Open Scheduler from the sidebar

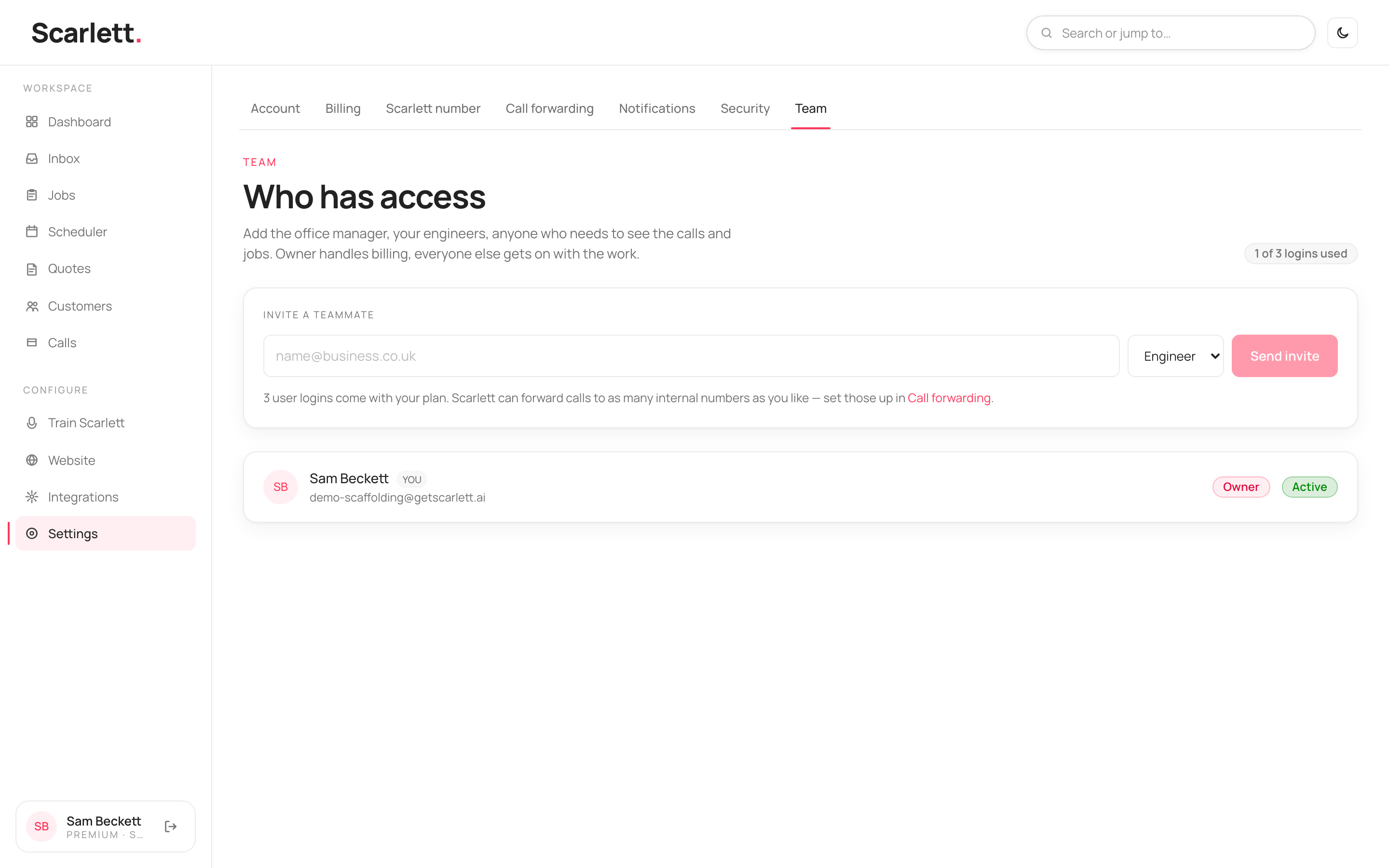click(106, 232)
